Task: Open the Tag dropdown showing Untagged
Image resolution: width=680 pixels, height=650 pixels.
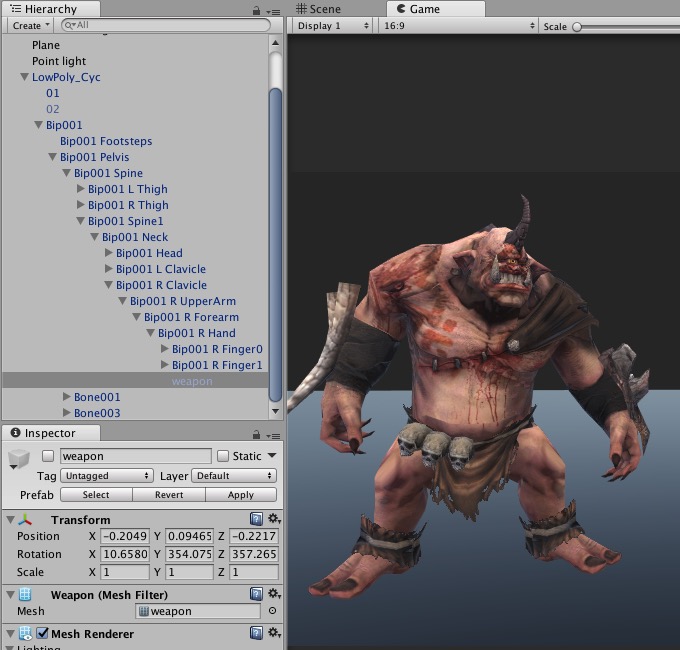Action: click(107, 476)
